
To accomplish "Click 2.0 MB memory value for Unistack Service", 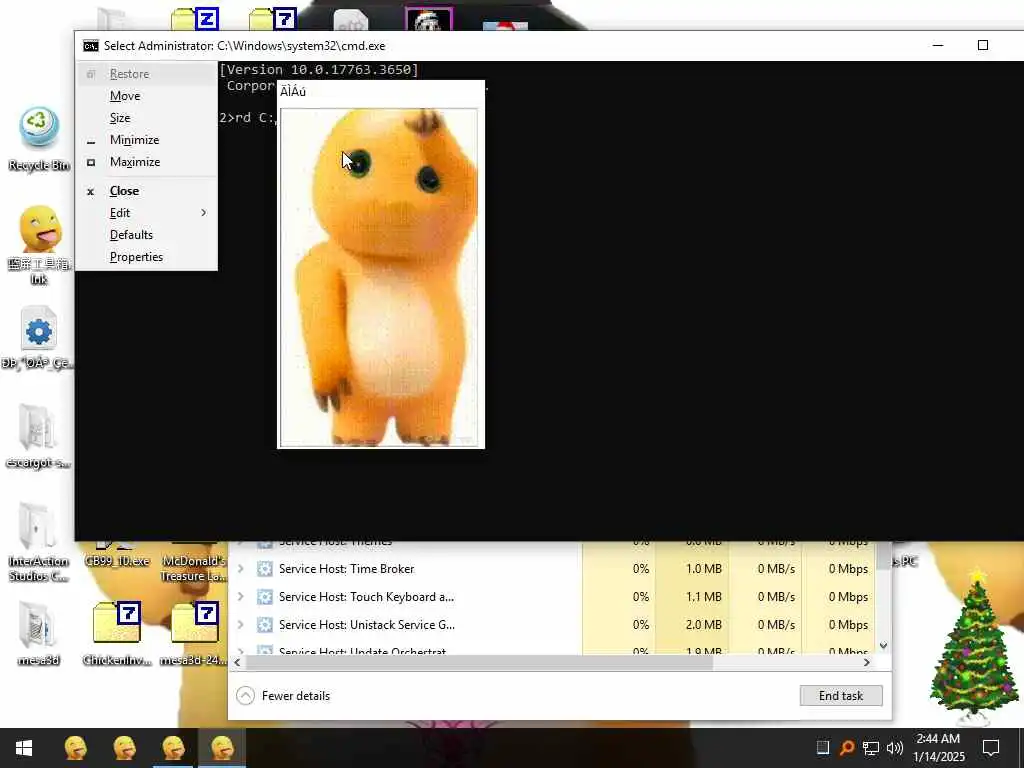I will [704, 625].
